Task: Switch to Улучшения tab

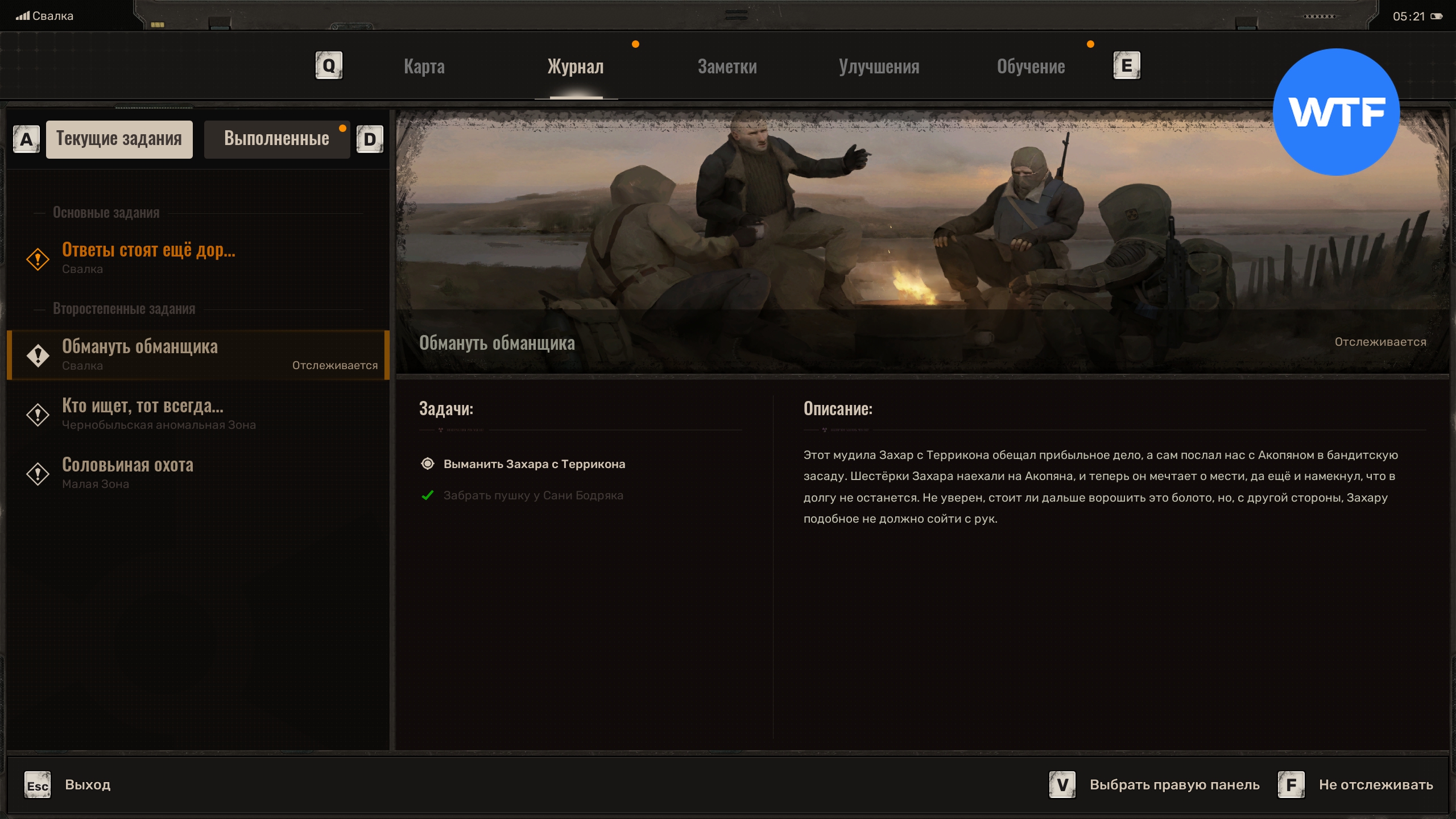Action: 879,67
